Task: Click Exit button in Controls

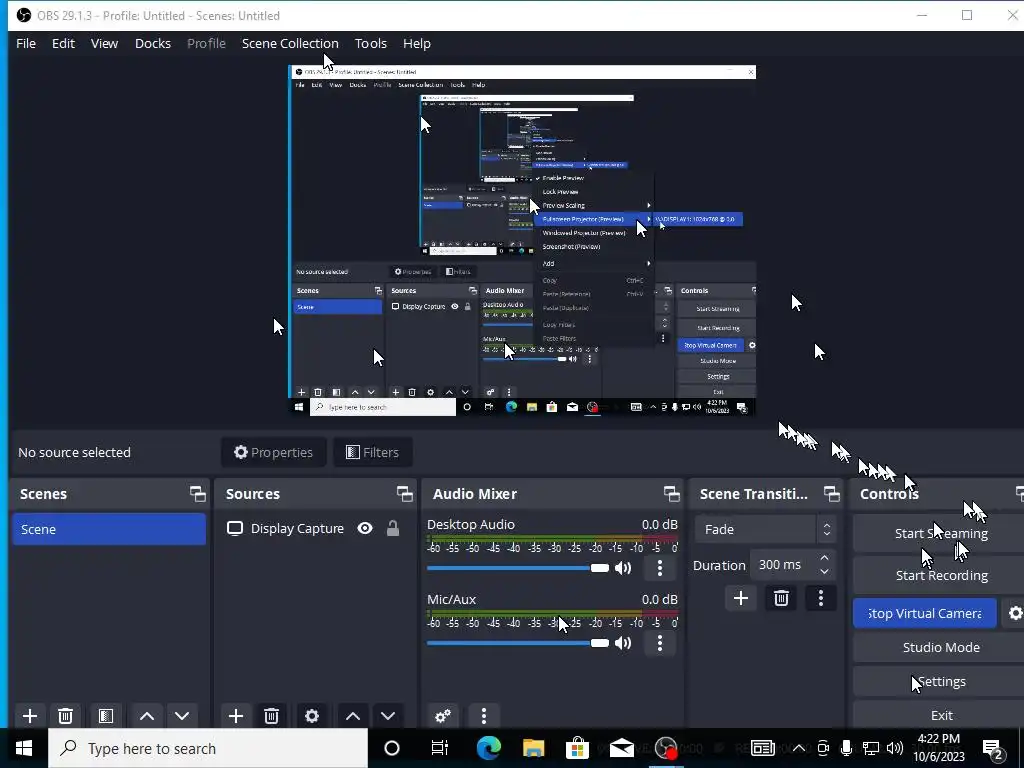Action: (x=941, y=715)
